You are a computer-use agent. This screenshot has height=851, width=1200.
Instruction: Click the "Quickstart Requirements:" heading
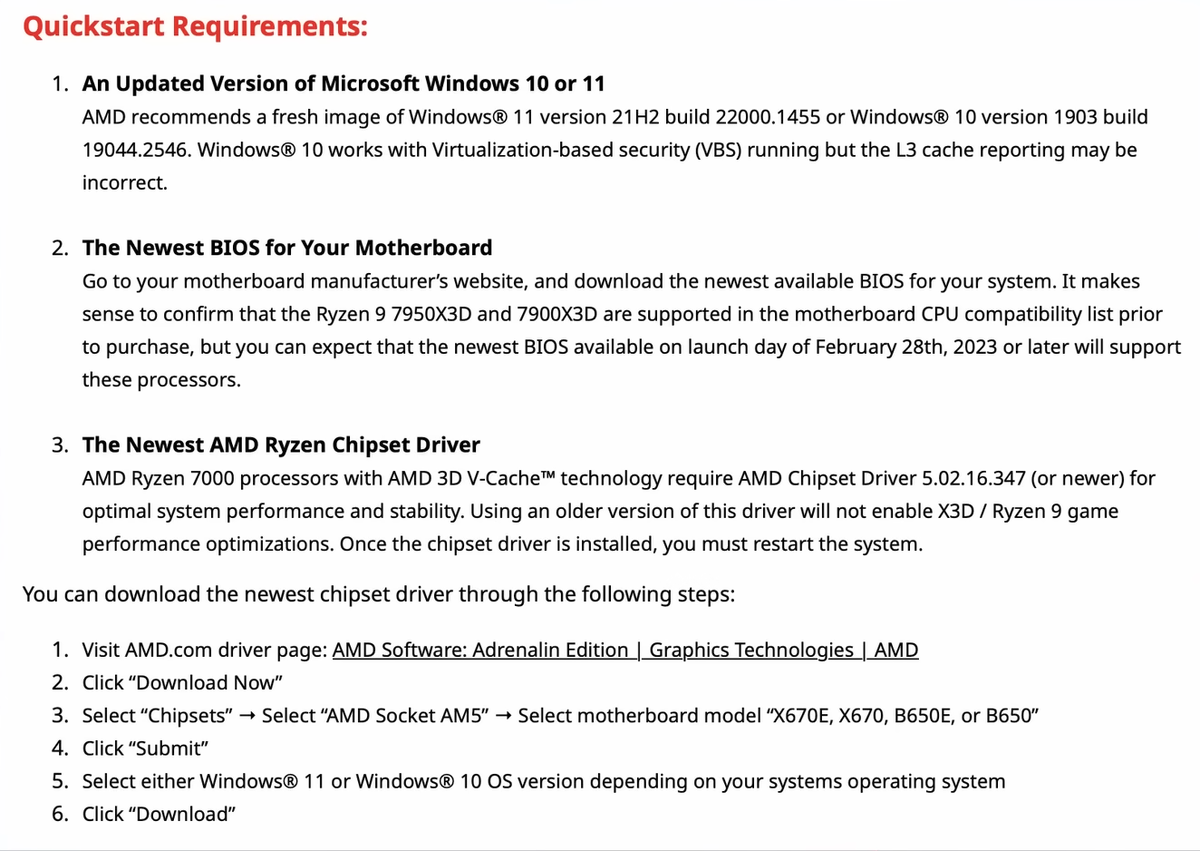[195, 27]
